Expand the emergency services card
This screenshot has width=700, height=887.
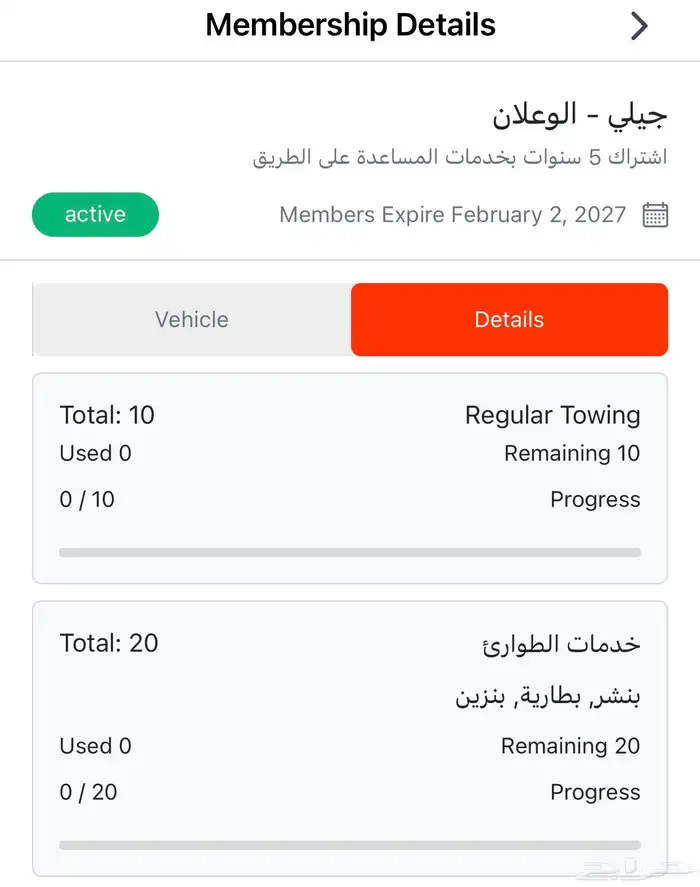coord(350,730)
